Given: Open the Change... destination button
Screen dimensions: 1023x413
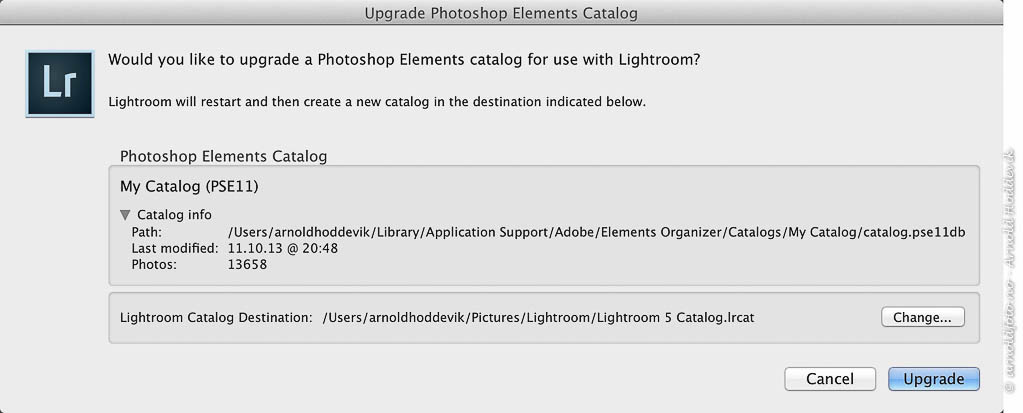Looking at the screenshot, I should pyautogui.click(x=923, y=318).
